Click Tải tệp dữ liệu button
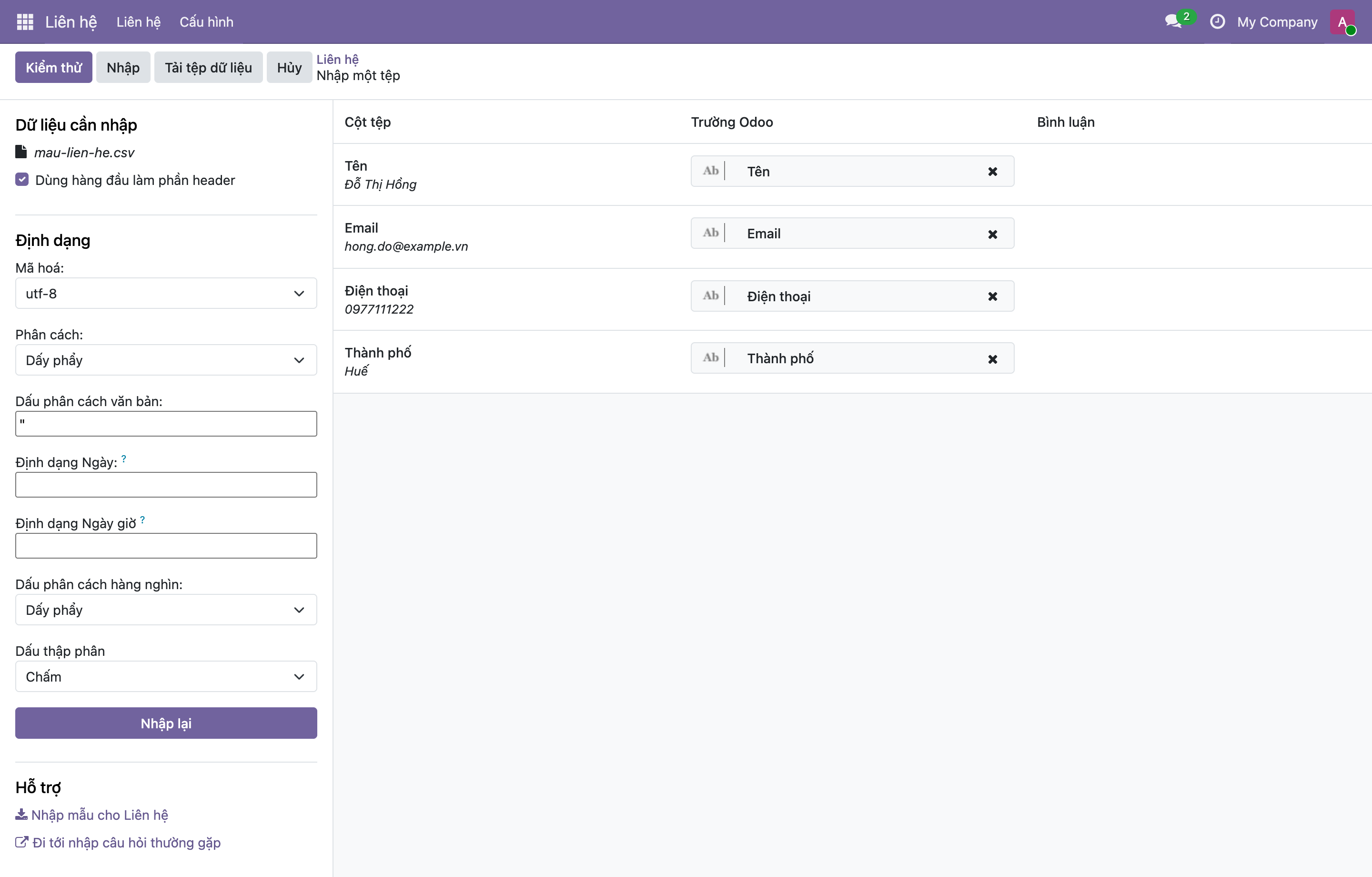Viewport: 1372px width, 877px height. [x=209, y=67]
